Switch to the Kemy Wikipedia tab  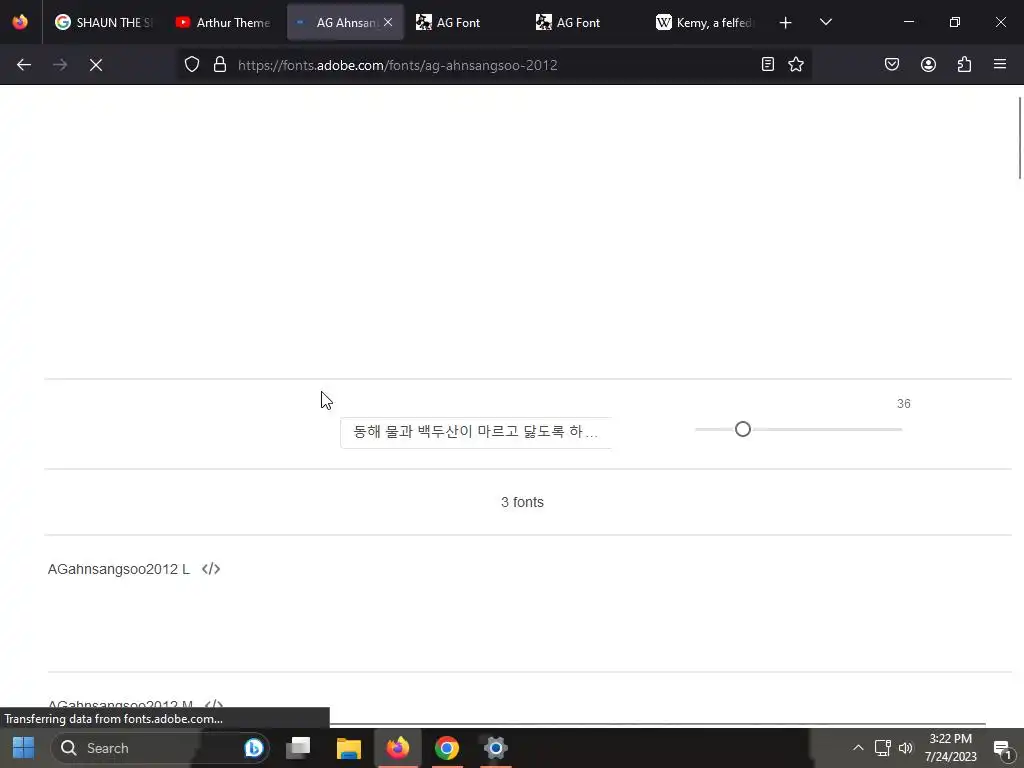pyautogui.click(x=704, y=22)
